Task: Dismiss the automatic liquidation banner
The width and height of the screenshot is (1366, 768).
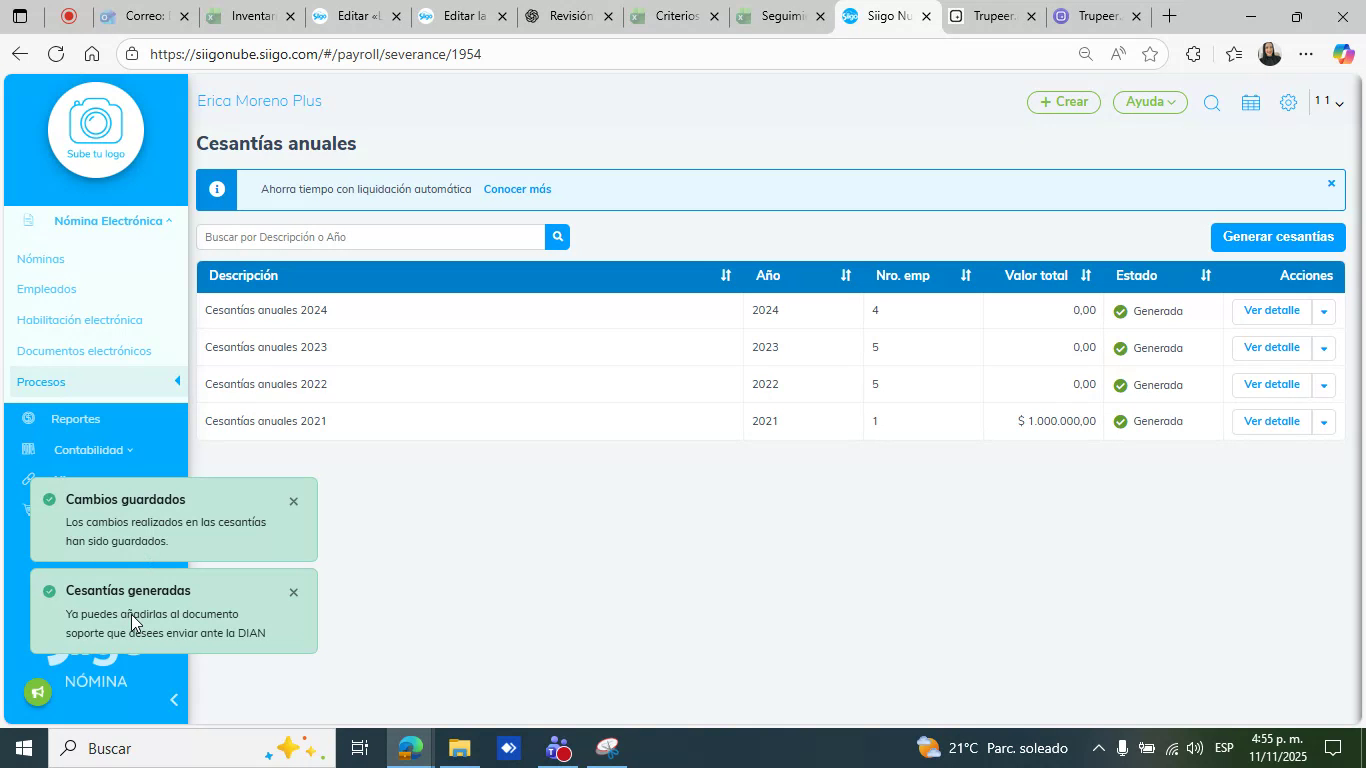Action: point(1331,183)
